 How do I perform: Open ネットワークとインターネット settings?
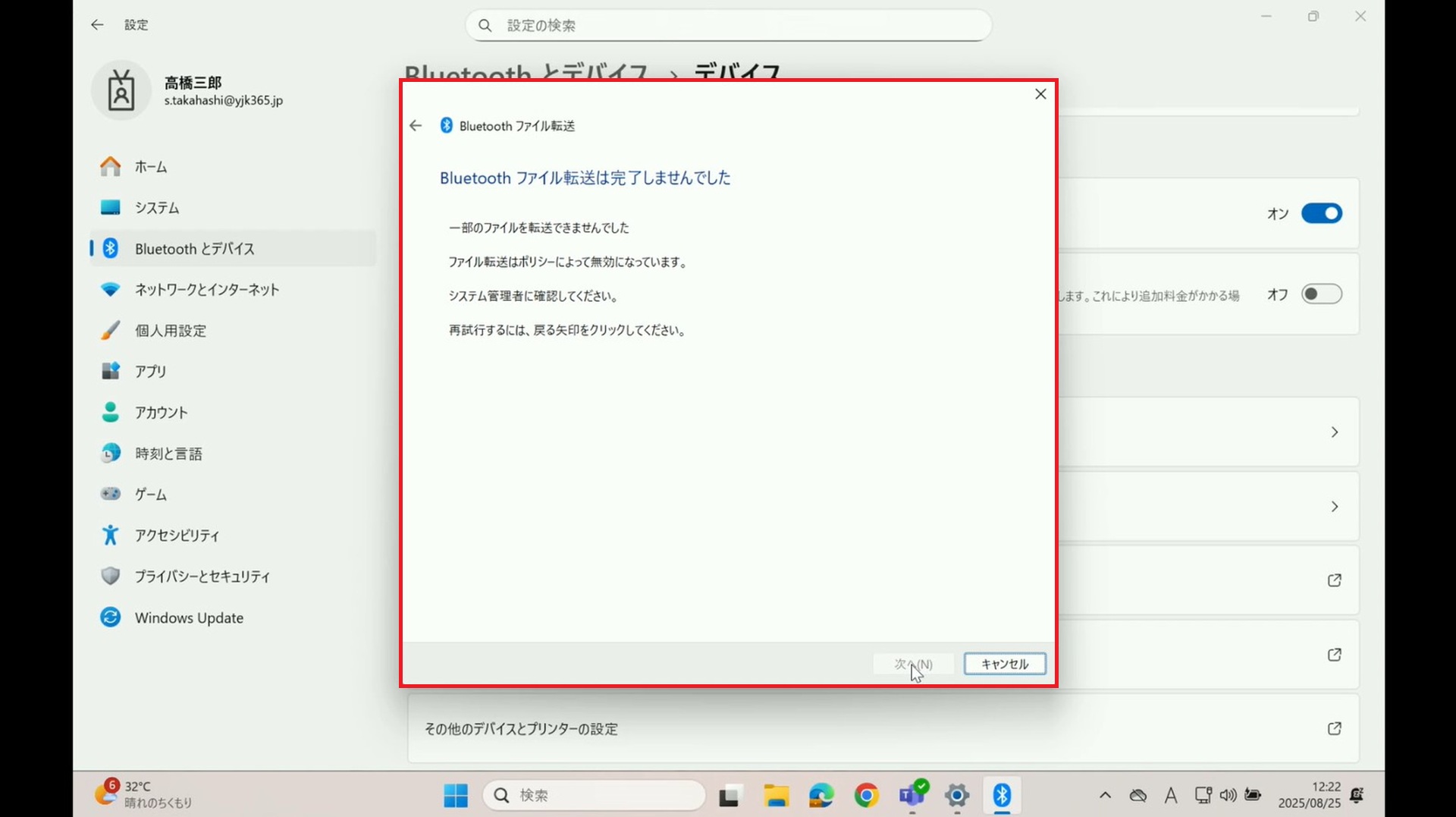click(206, 290)
